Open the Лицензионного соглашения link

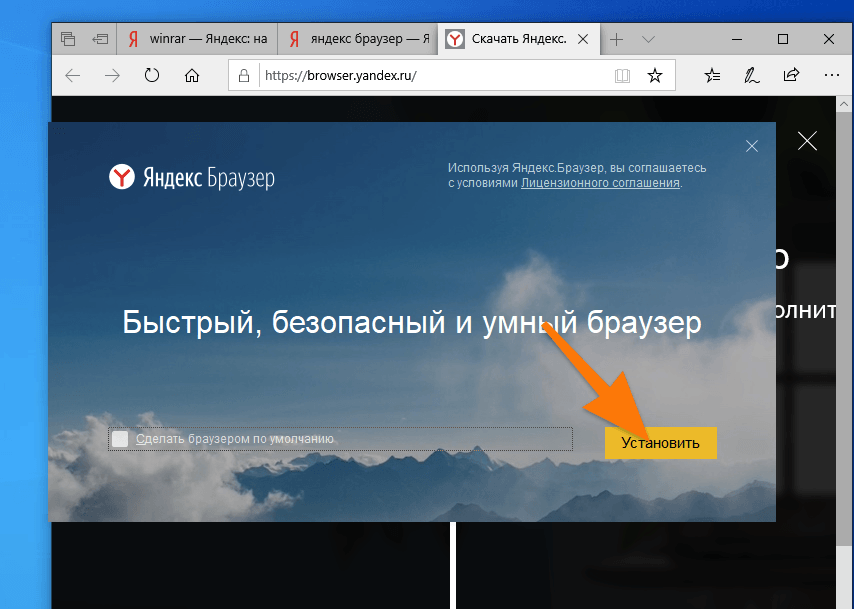[x=600, y=183]
